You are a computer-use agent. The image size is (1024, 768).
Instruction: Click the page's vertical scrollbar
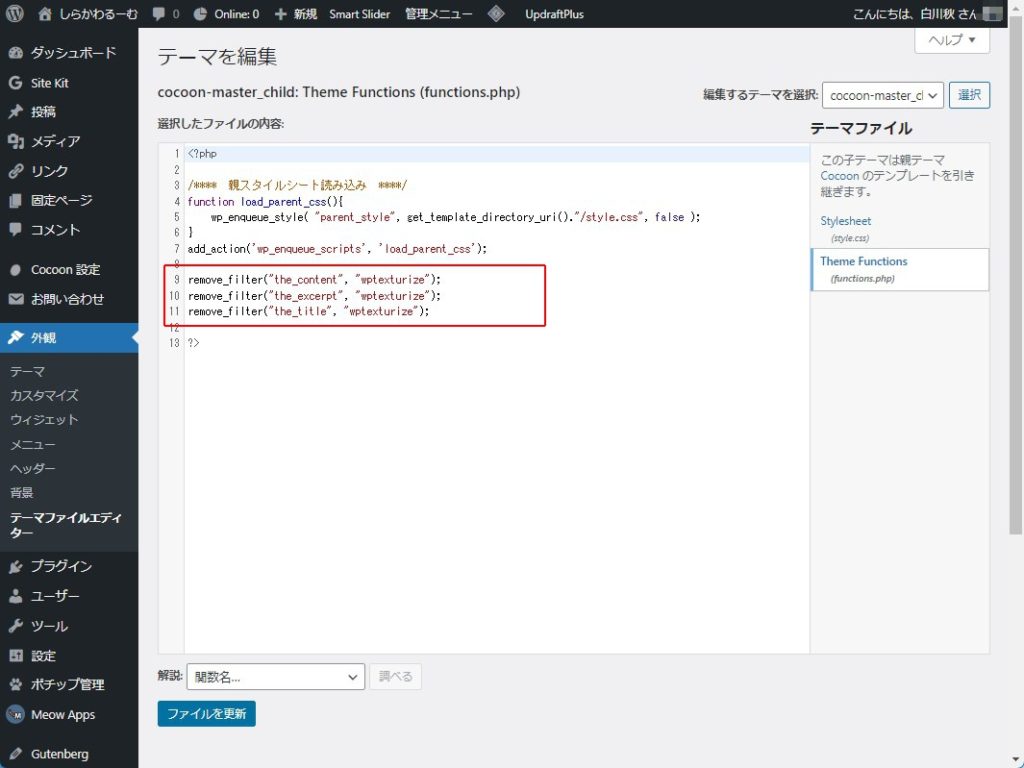(1016, 300)
